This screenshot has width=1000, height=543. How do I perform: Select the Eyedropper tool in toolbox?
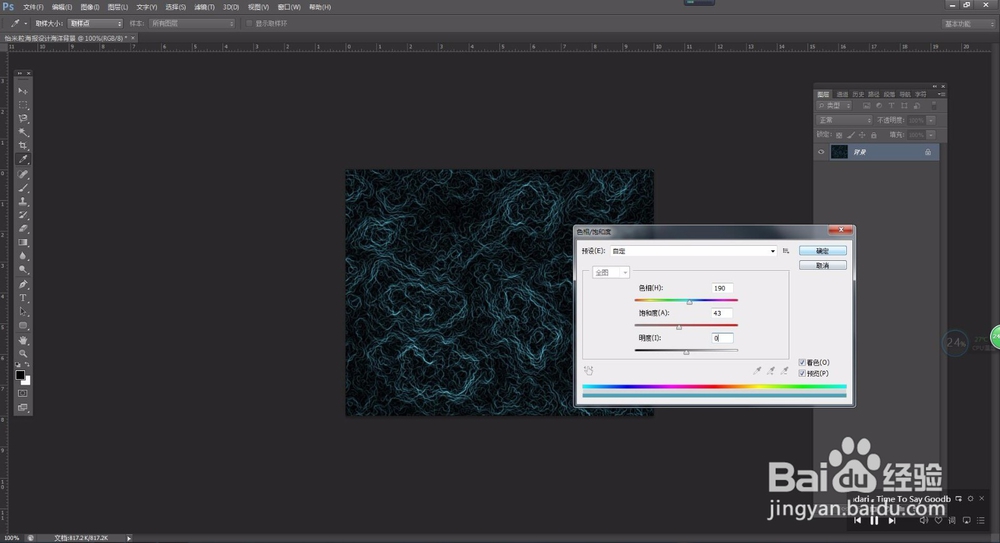(x=23, y=160)
